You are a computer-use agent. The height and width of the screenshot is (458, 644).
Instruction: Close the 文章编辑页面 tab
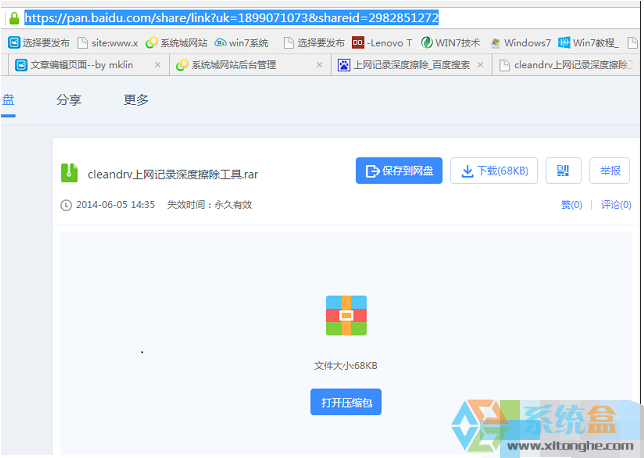tap(157, 65)
